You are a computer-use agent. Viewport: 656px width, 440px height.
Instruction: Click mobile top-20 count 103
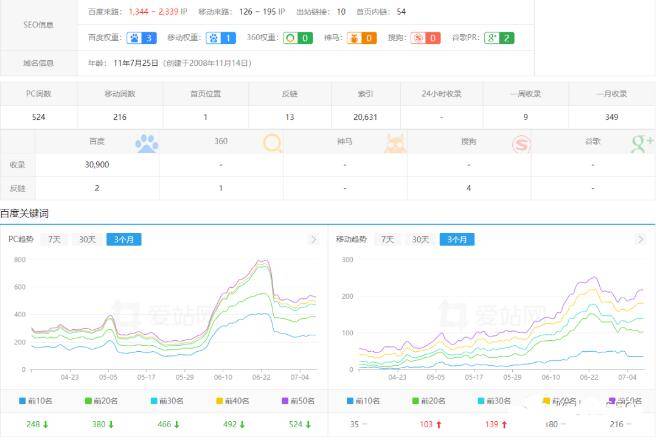click(426, 424)
